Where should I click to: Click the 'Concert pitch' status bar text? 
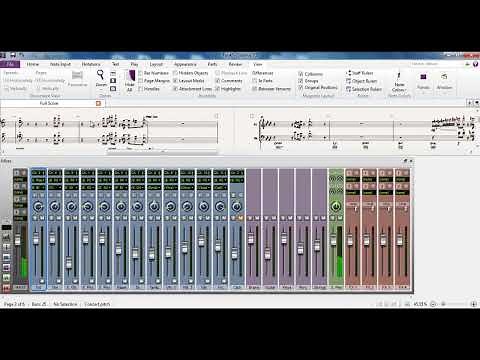(x=97, y=304)
